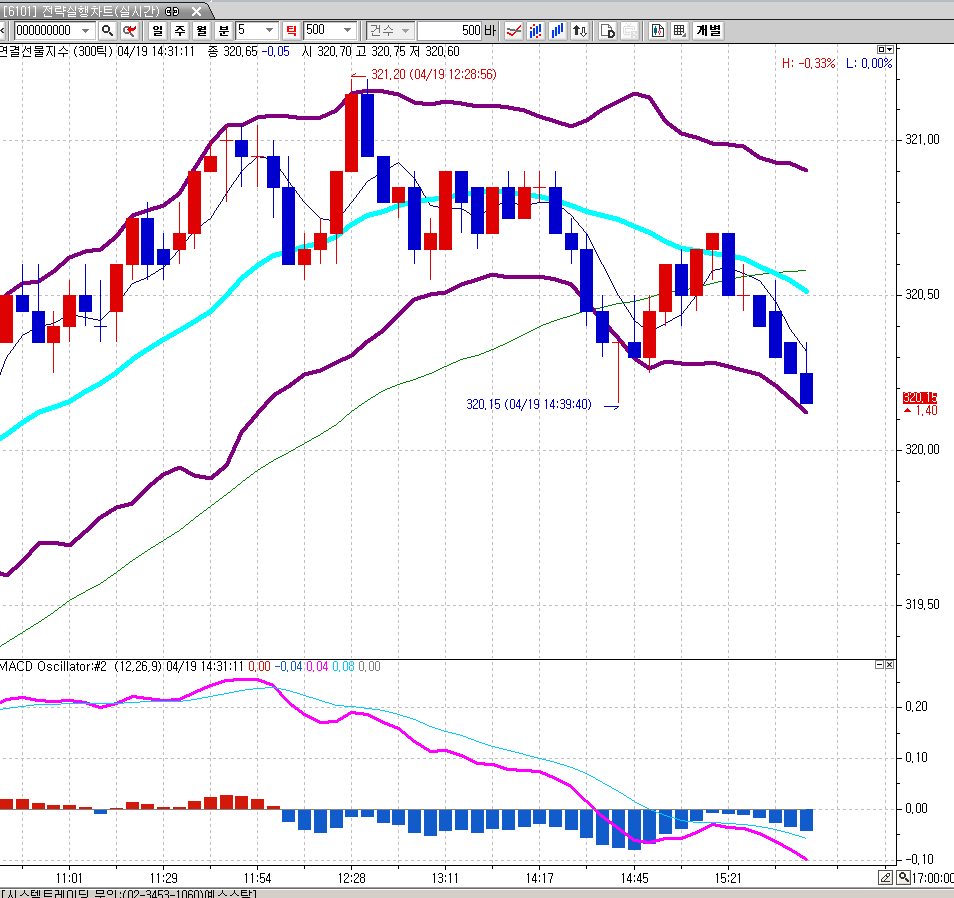954x898 pixels.
Task: Click the 개별 button
Action: [708, 30]
